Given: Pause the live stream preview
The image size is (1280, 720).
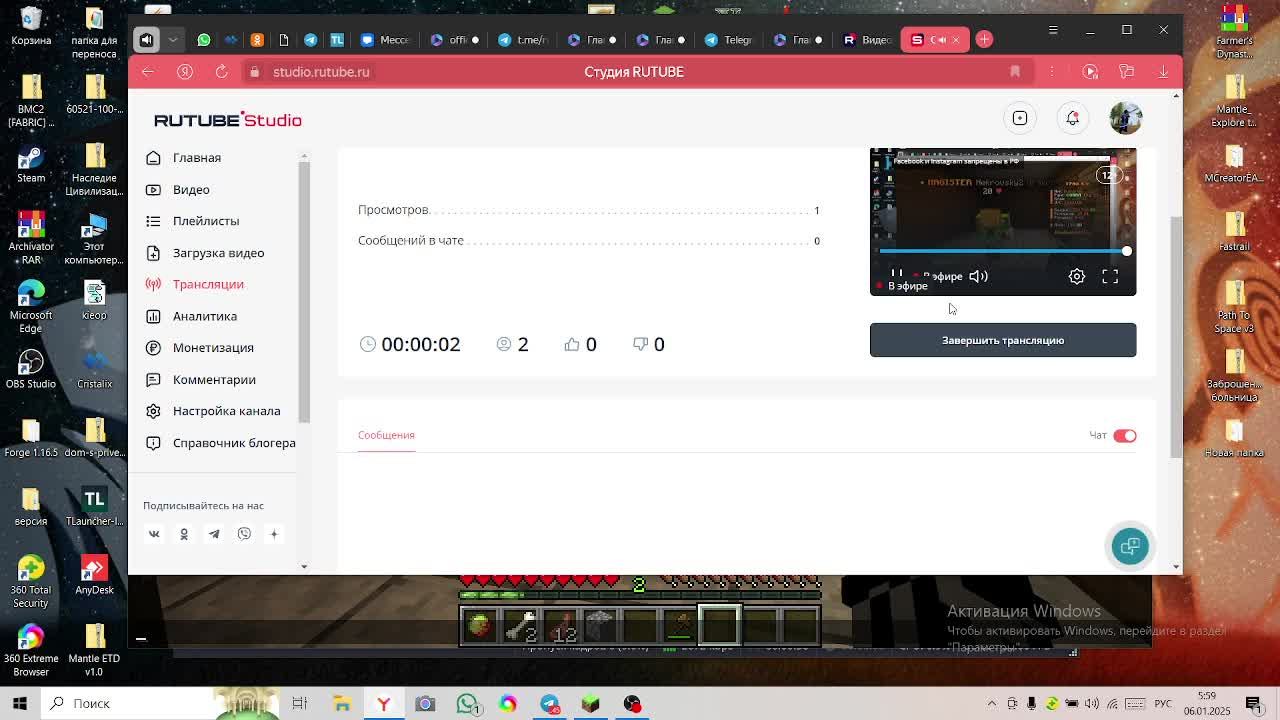Looking at the screenshot, I should 897,275.
